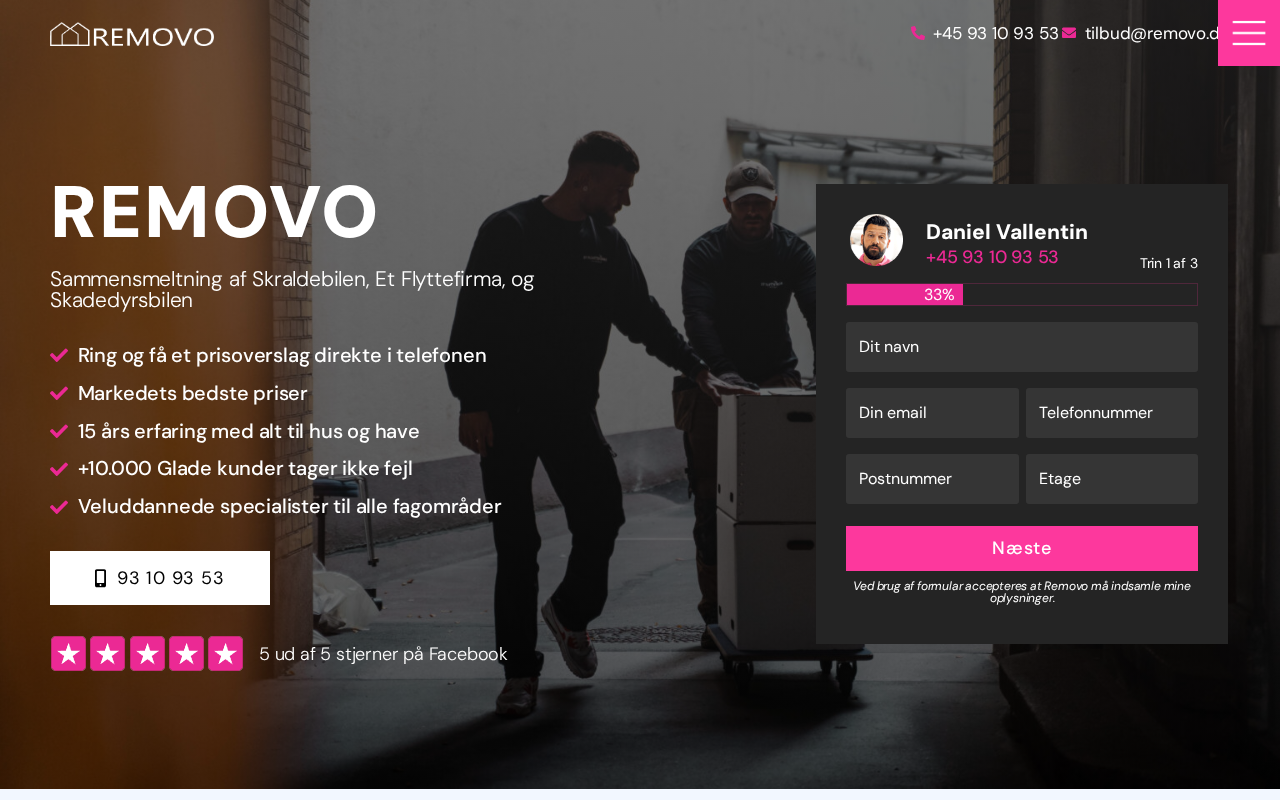
Task: Click the checkmark beside Markedets bedste priser
Action: (59, 393)
